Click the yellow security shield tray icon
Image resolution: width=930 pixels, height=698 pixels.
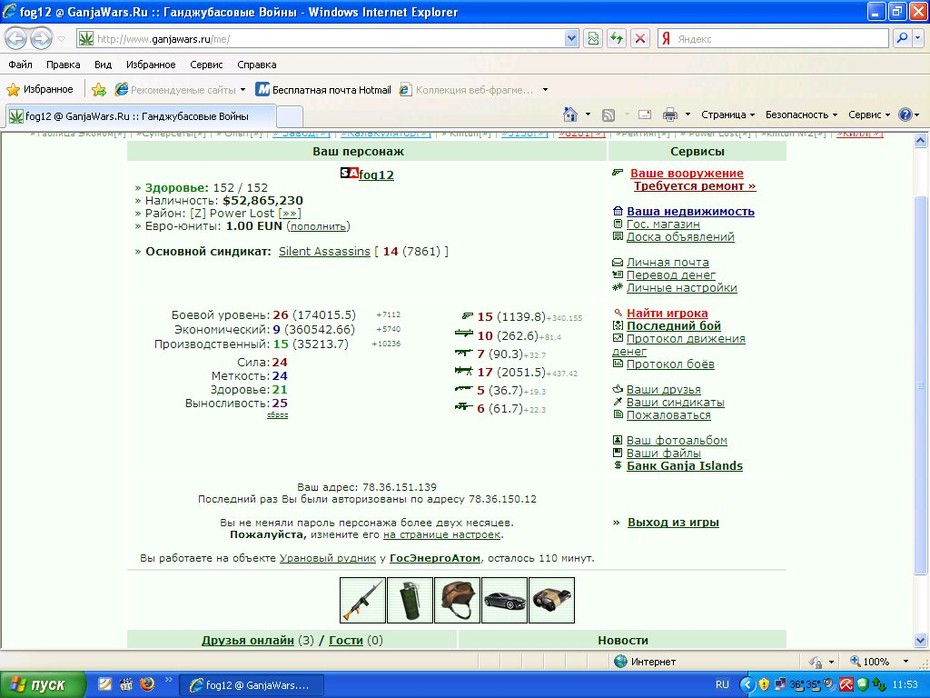point(764,684)
